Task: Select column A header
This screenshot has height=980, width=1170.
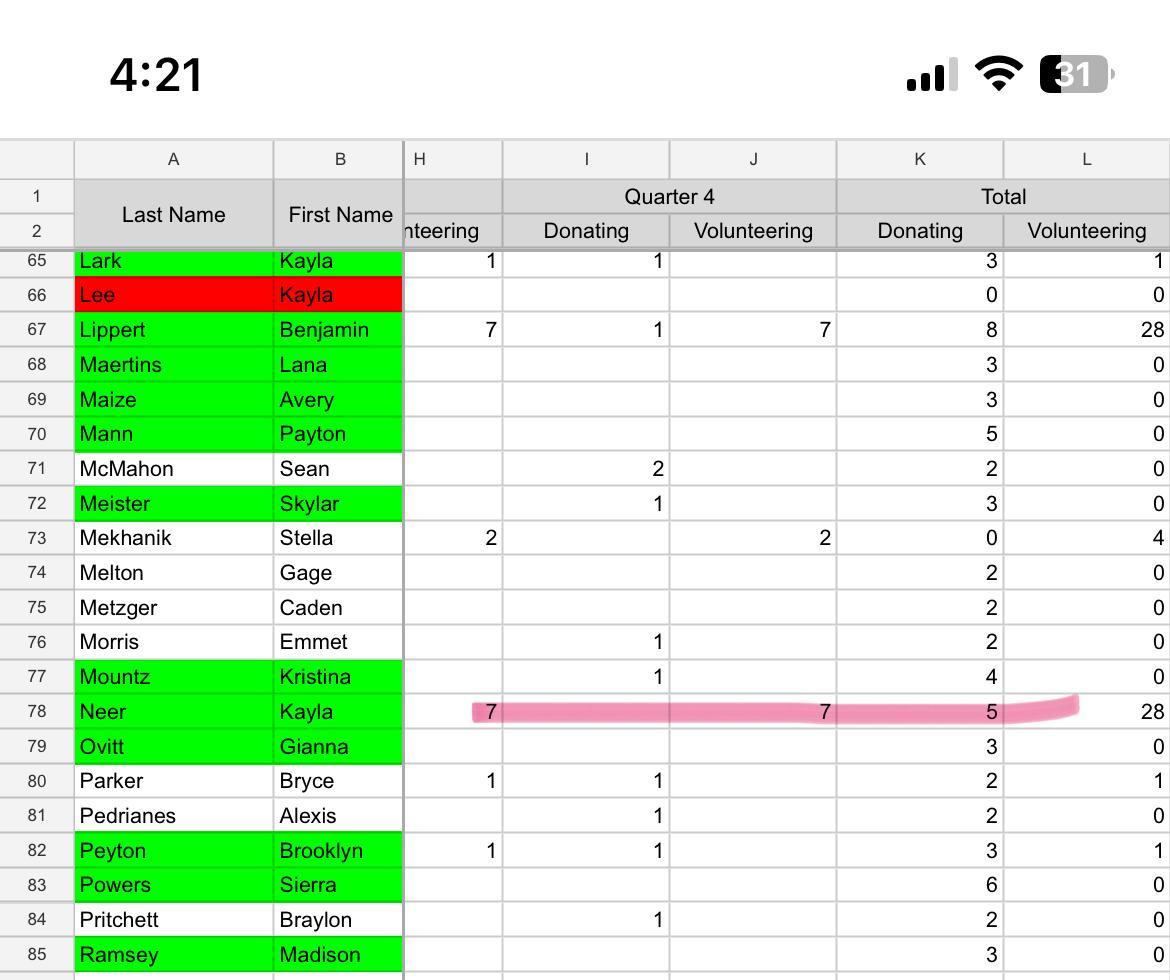Action: pos(173,159)
